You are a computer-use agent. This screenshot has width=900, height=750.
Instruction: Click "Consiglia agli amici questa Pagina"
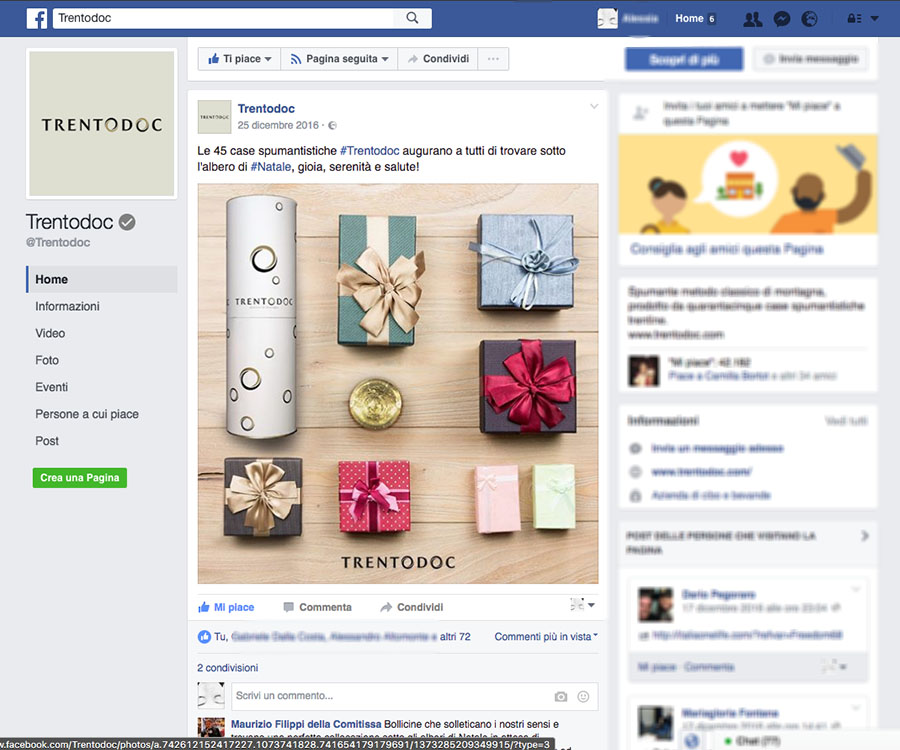click(x=727, y=249)
